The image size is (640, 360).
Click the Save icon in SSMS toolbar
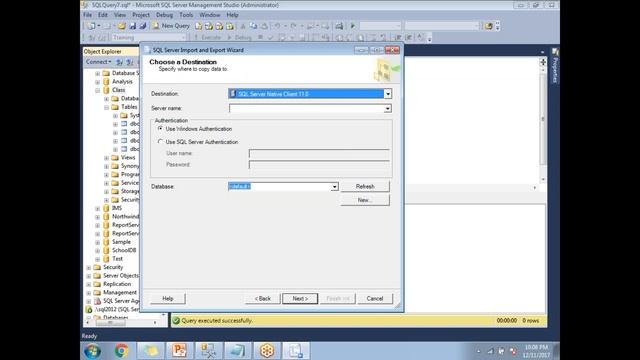click(x=132, y=26)
